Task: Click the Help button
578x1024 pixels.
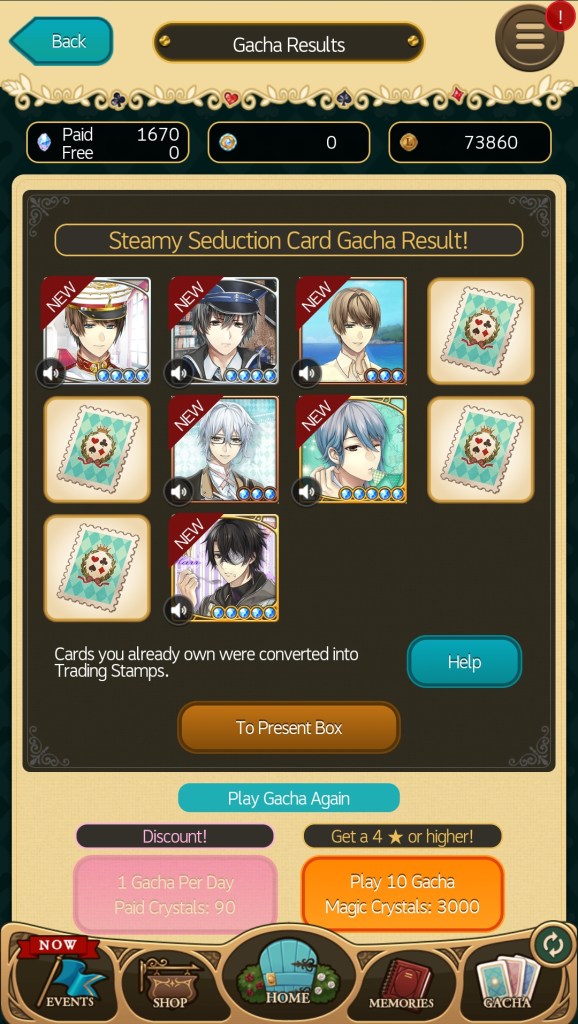Action: (x=464, y=662)
